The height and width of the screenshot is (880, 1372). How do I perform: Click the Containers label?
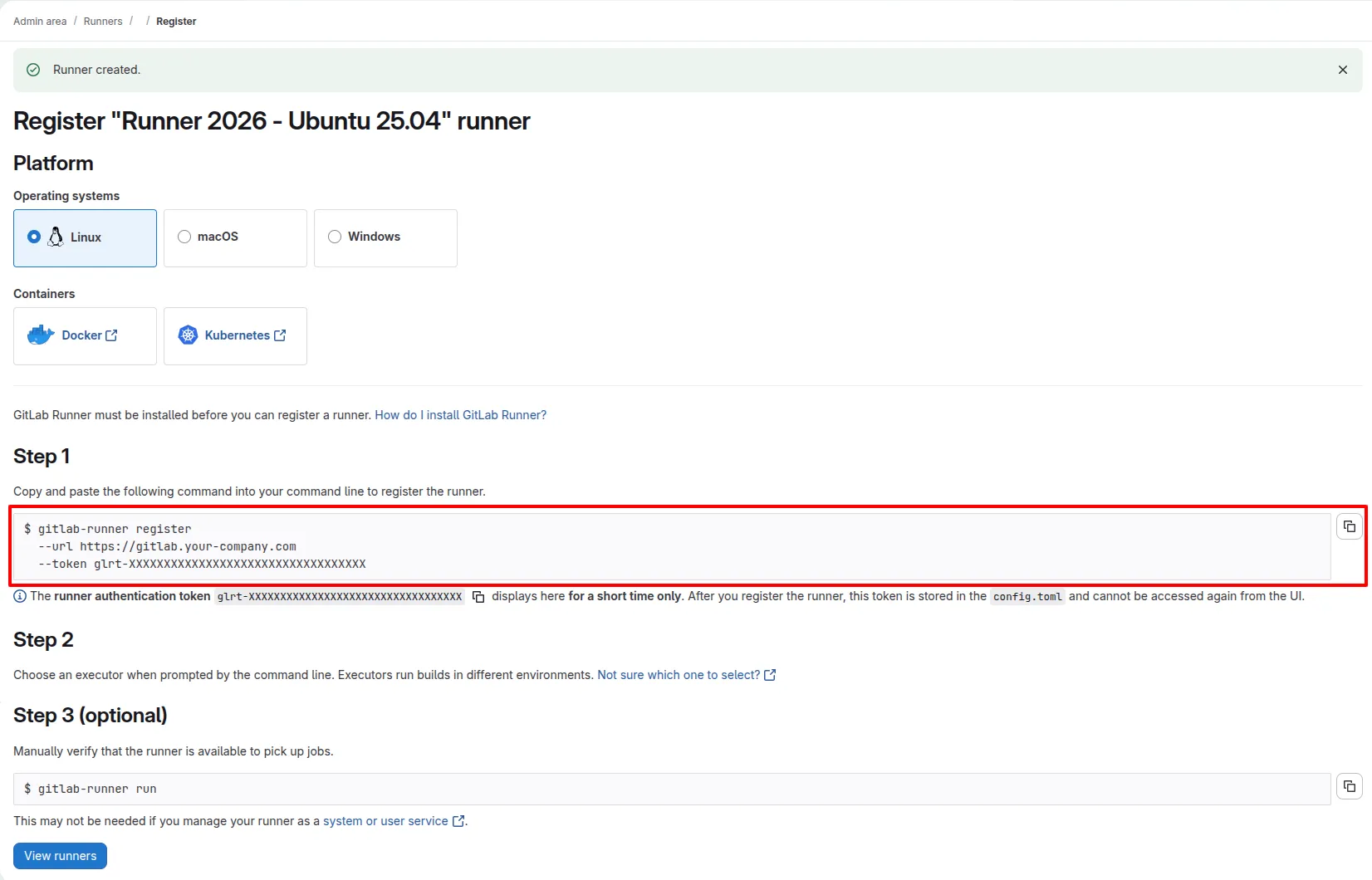44,294
